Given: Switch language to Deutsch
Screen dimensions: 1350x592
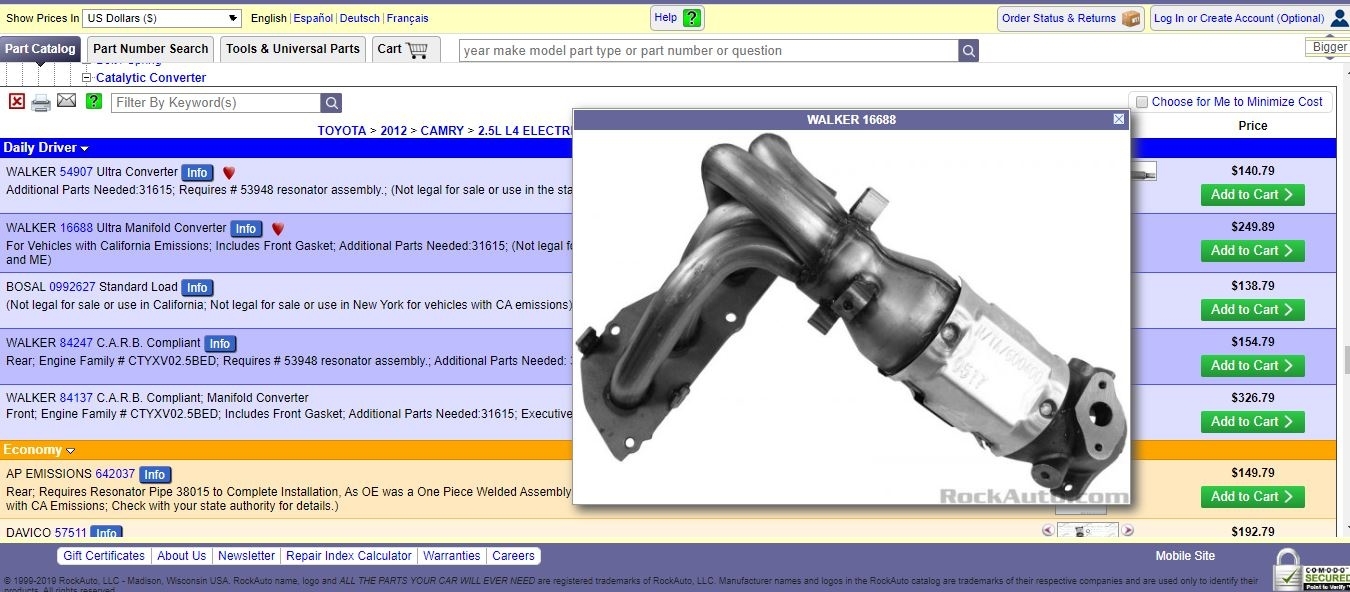Looking at the screenshot, I should (x=360, y=19).
